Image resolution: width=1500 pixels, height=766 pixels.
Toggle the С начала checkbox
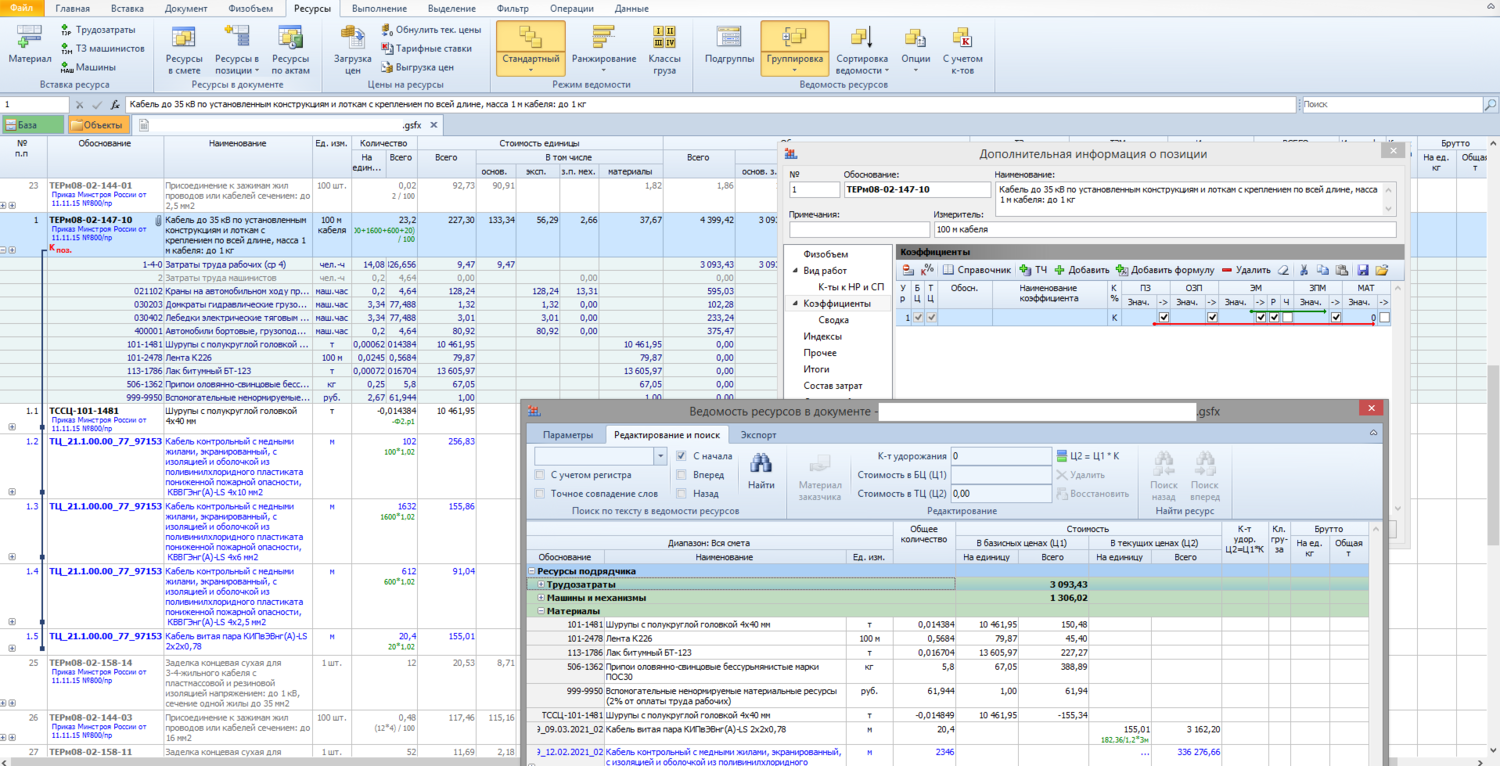[681, 456]
